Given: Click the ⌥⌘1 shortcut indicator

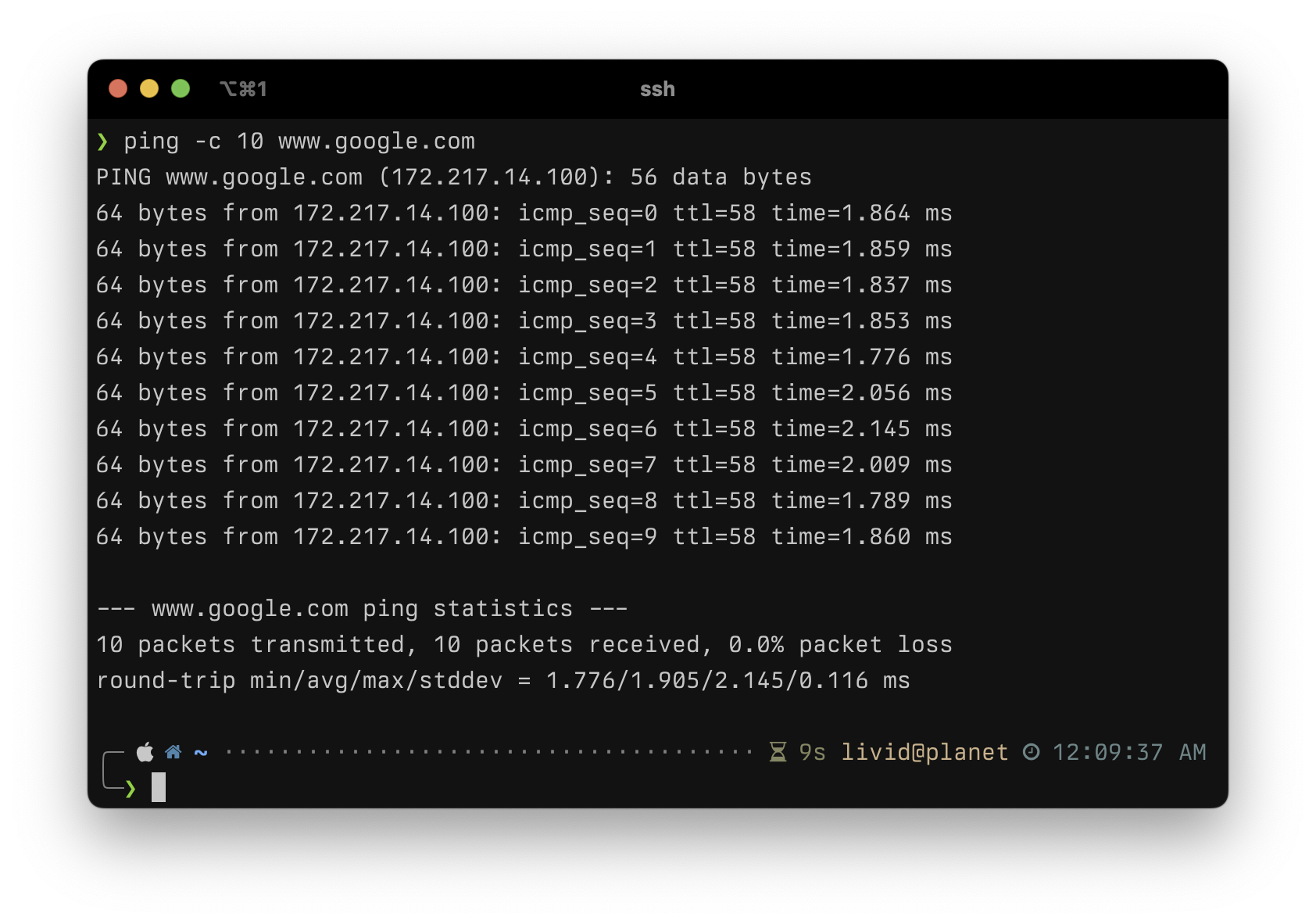Looking at the screenshot, I should tap(244, 89).
